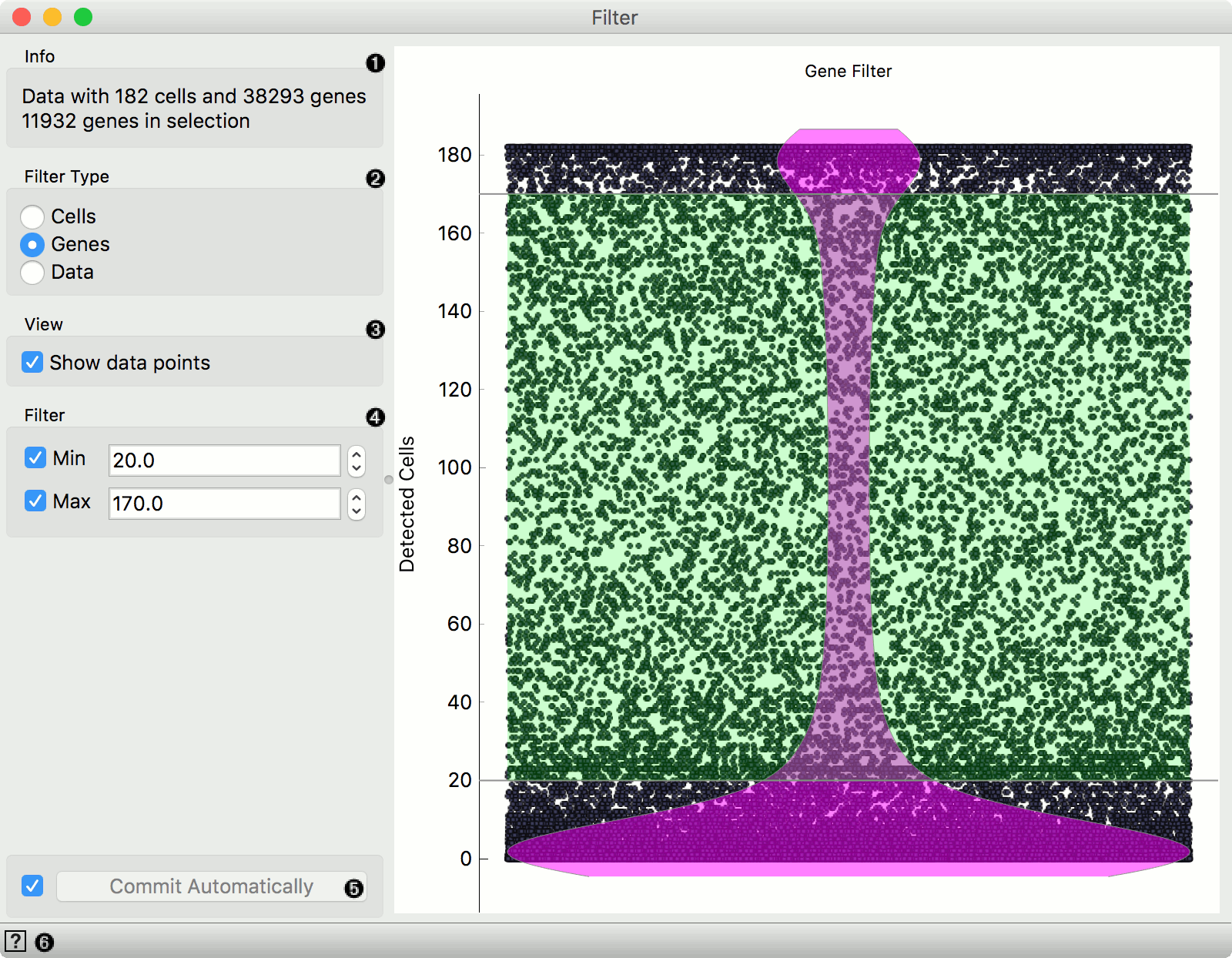Select the Data filter type
Viewport: 1232px width, 958px height.
tap(32, 272)
